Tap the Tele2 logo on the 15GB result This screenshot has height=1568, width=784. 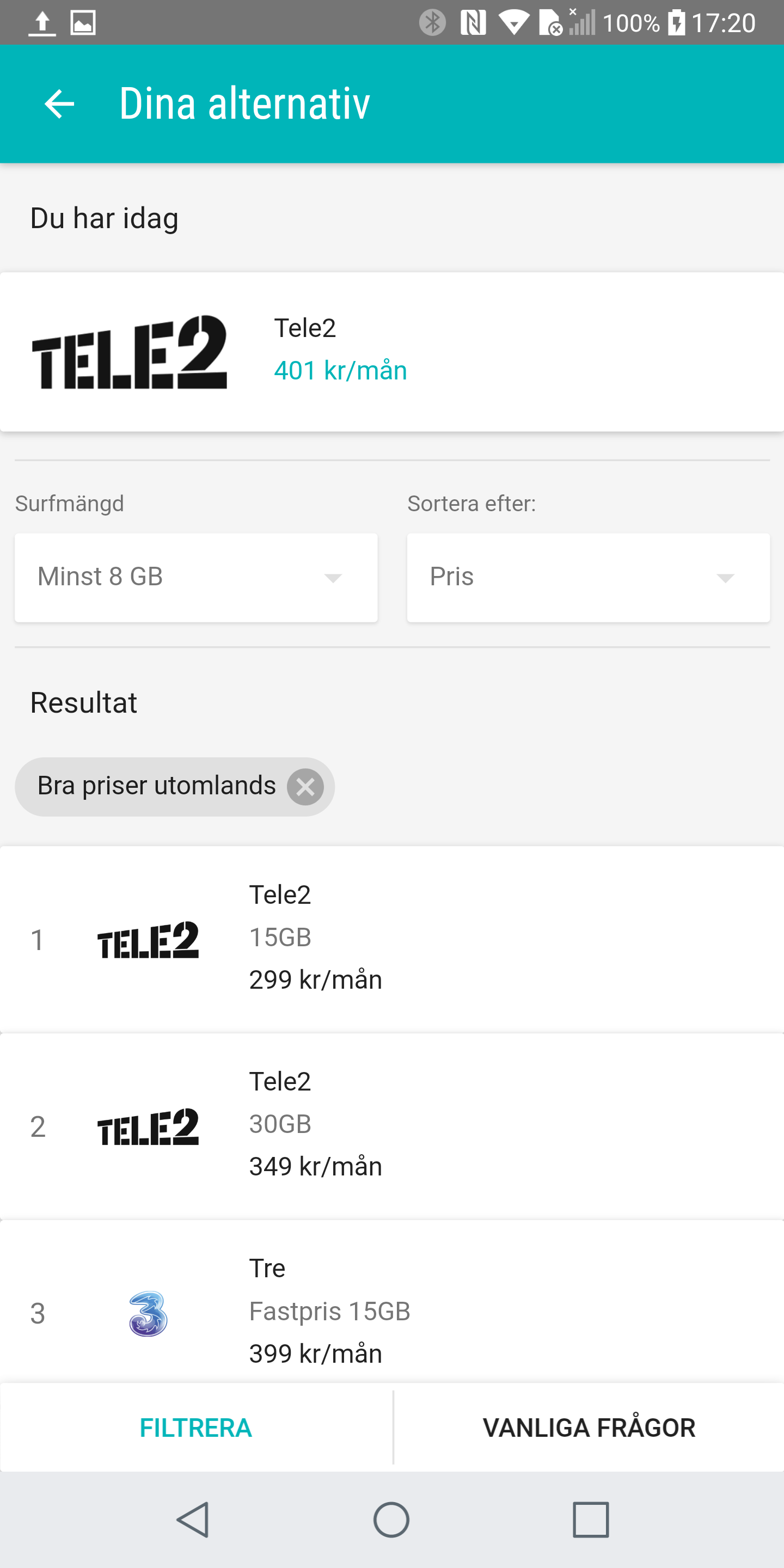click(x=148, y=940)
